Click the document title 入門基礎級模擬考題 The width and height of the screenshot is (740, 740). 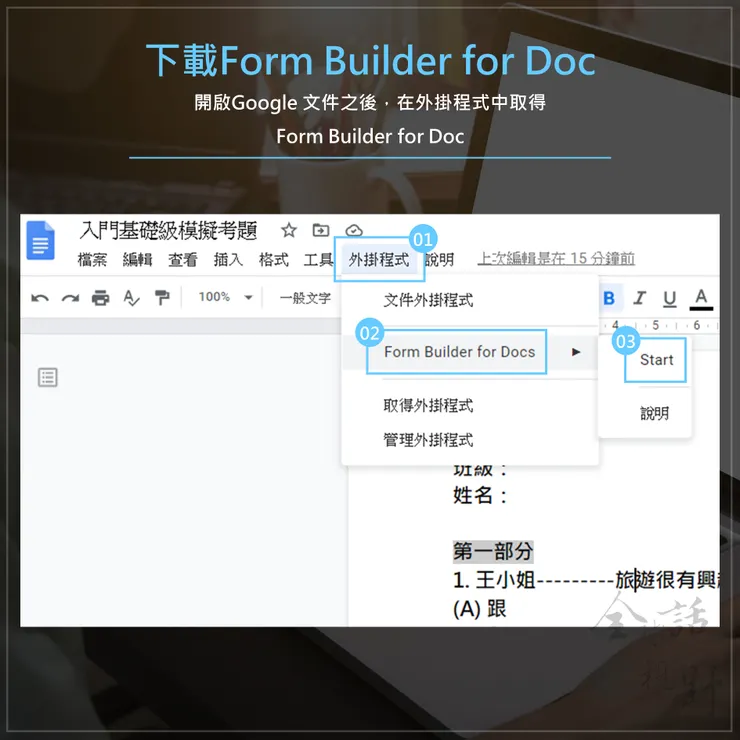pos(168,230)
